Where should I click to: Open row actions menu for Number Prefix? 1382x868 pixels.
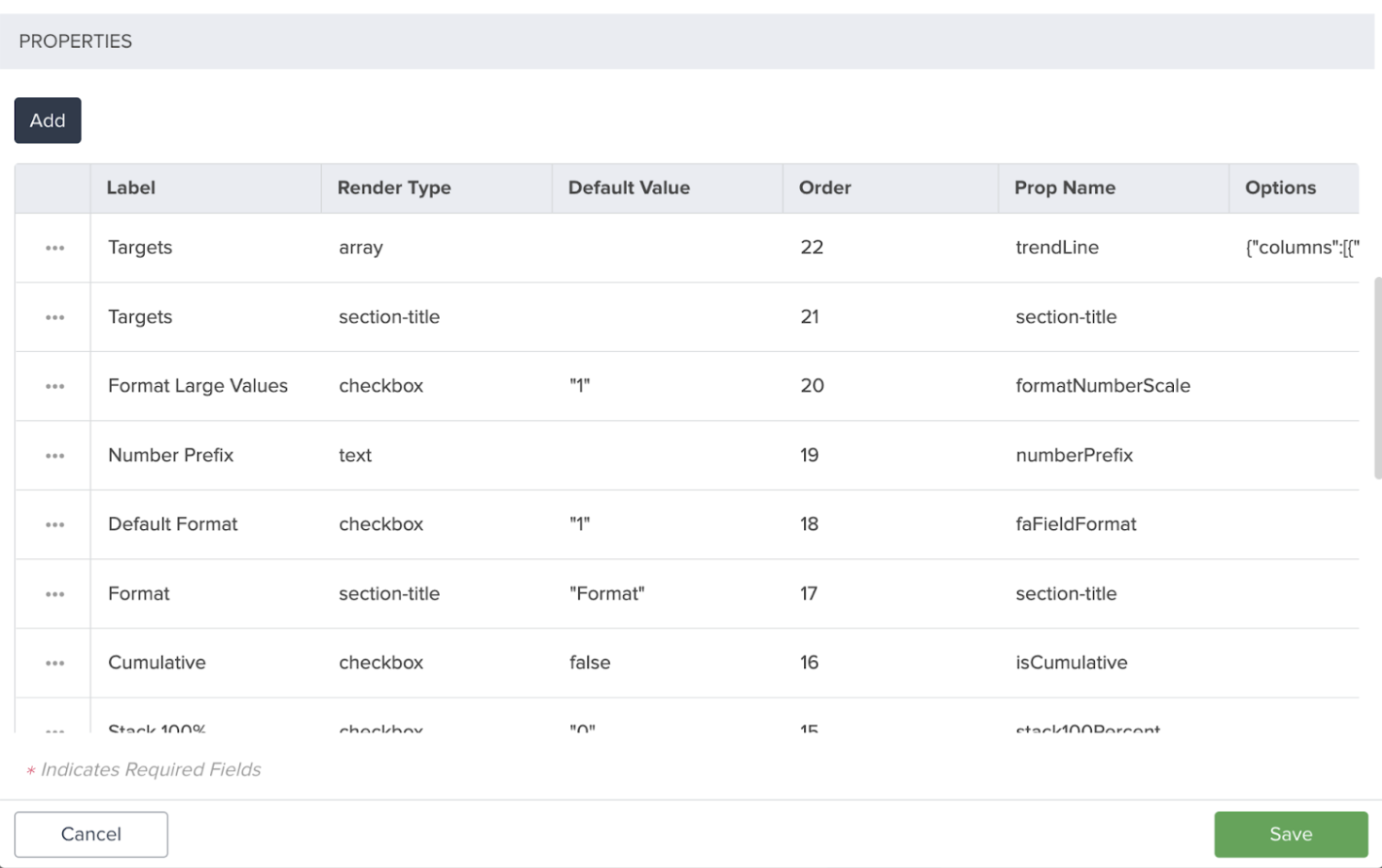(55, 456)
